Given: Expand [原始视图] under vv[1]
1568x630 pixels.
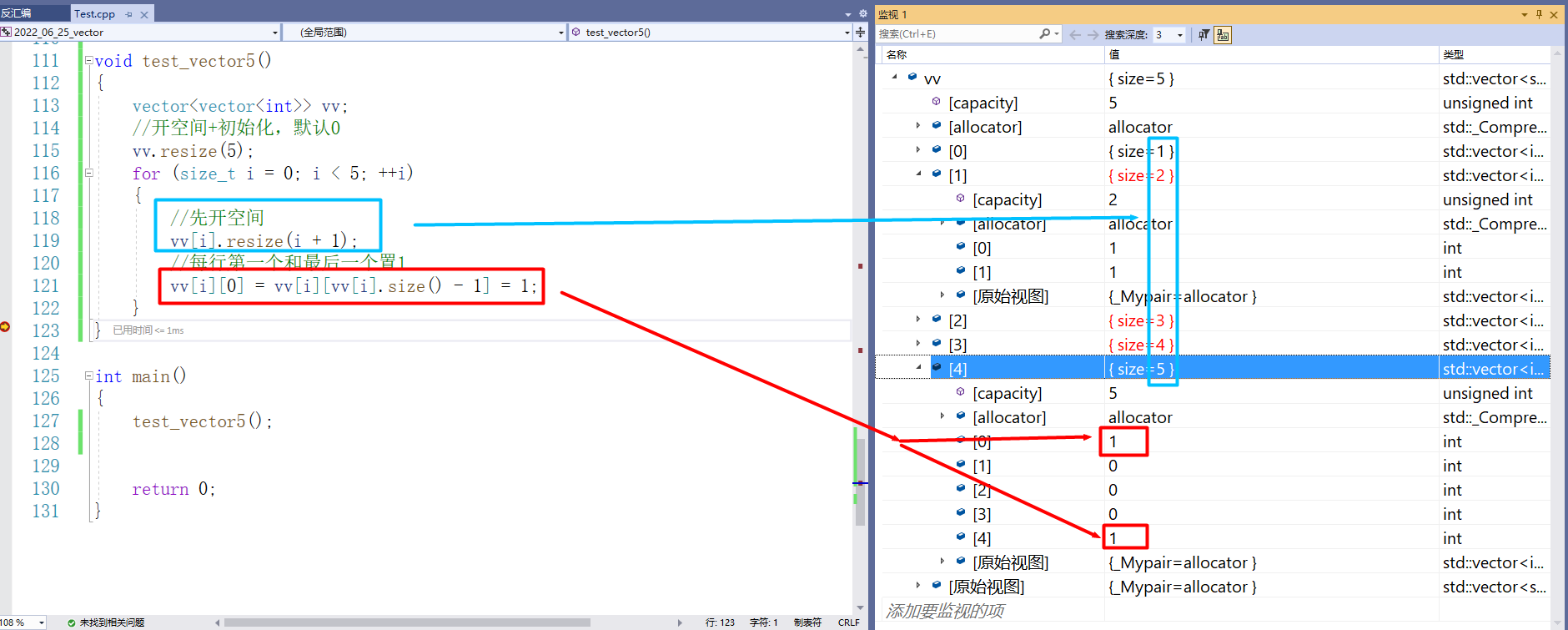Looking at the screenshot, I should 942,295.
